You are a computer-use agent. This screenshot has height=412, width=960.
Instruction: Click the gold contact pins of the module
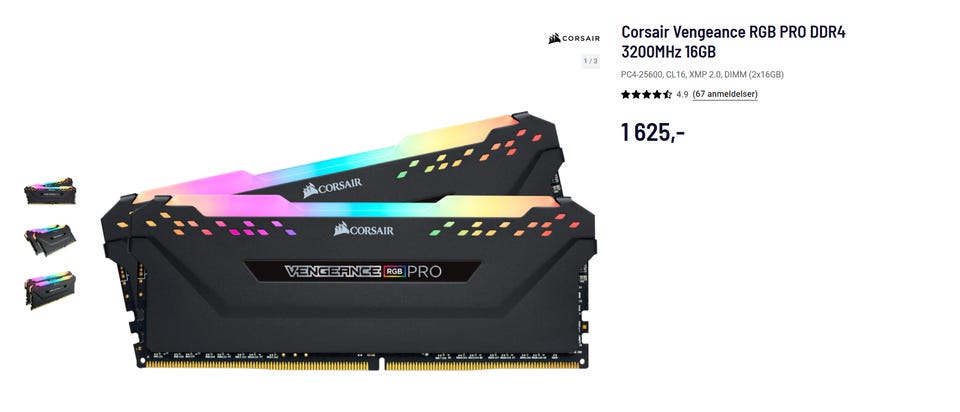(362, 365)
